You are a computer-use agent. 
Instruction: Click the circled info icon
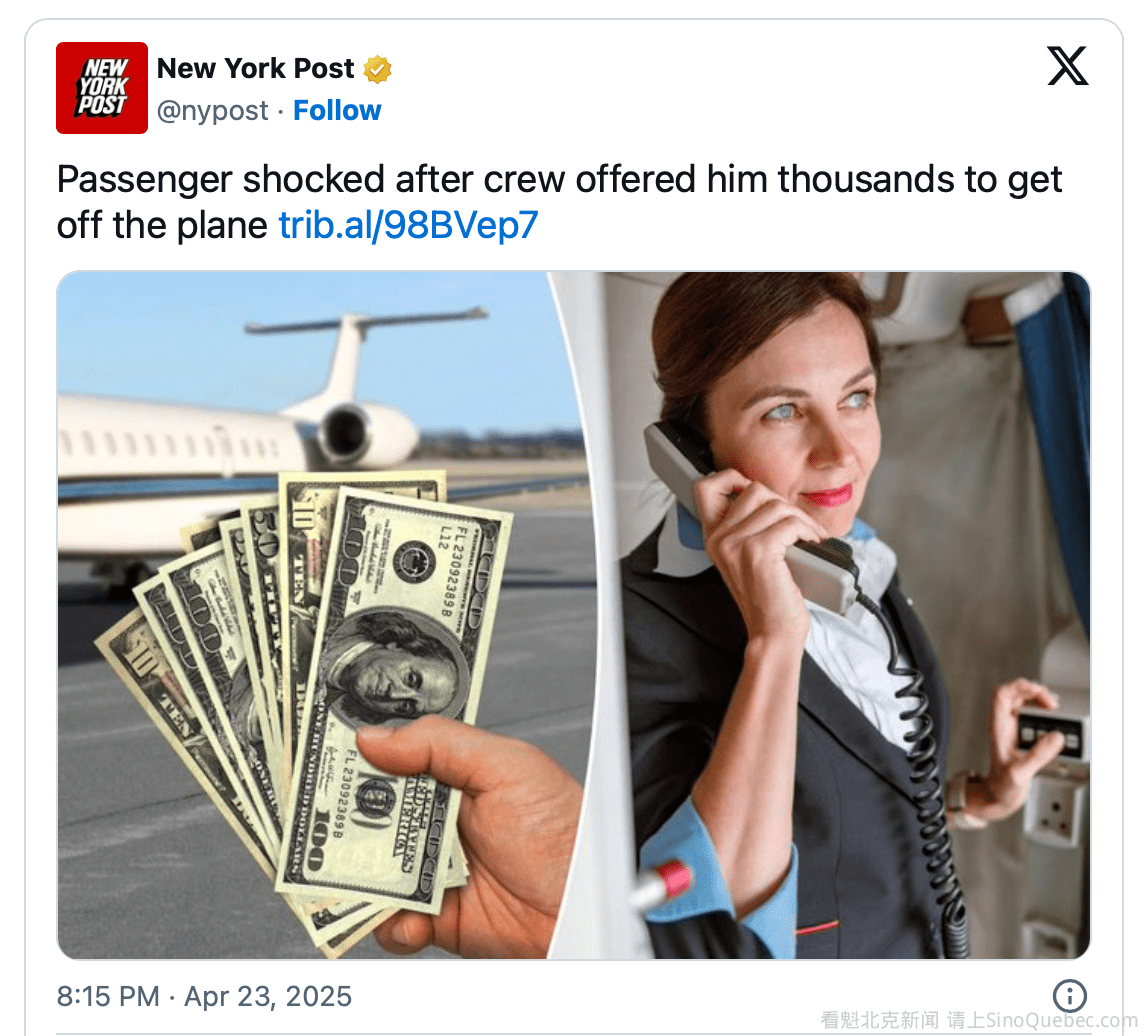click(x=1070, y=995)
